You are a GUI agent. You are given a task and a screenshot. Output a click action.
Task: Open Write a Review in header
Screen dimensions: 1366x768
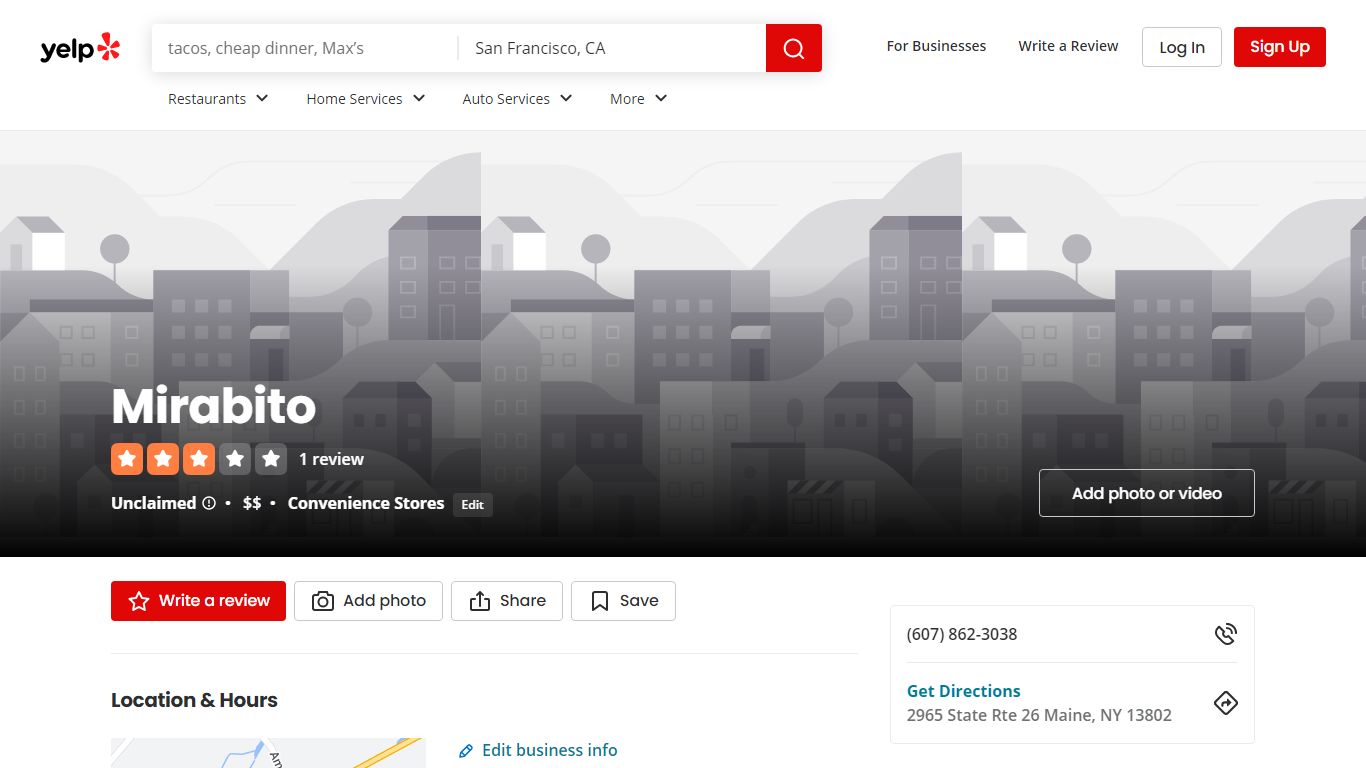(1068, 46)
